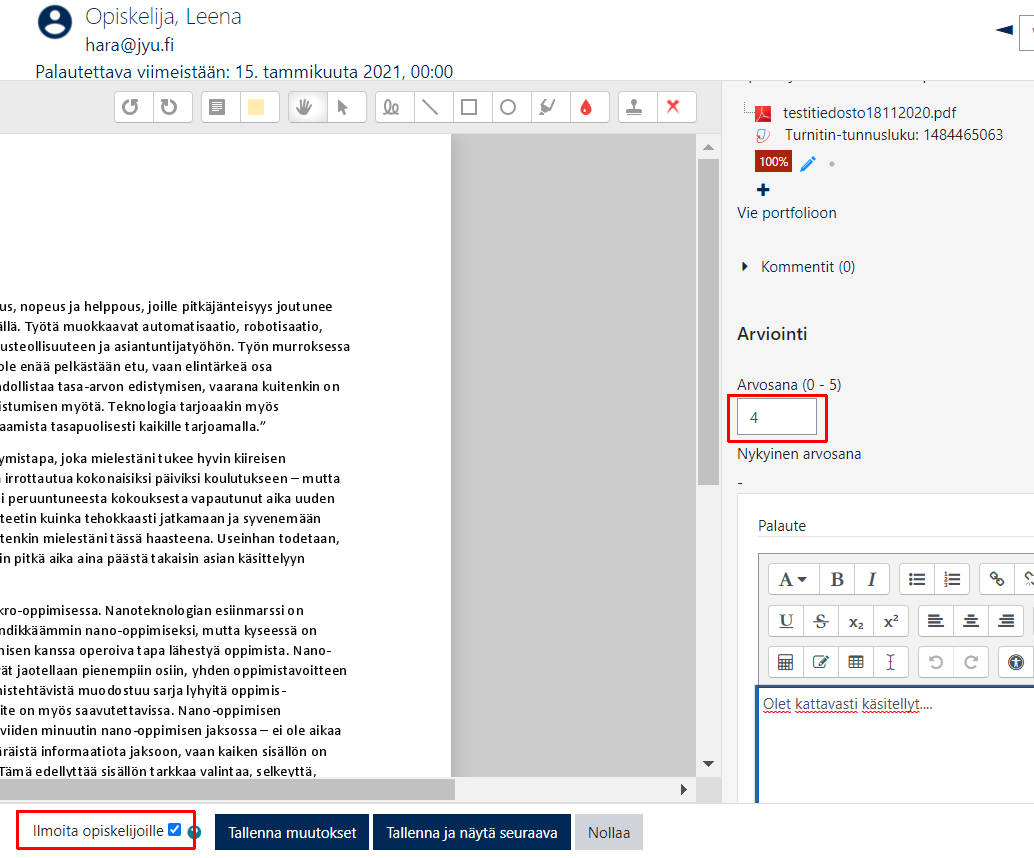Click the yellow comment color swatch
The width and height of the screenshot is (1034, 858).
pos(256,107)
